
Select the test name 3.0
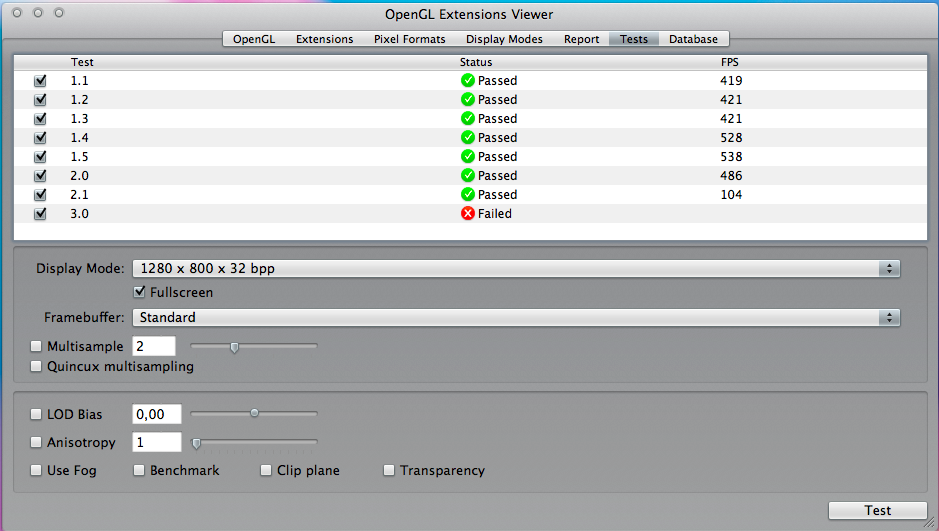coord(80,214)
